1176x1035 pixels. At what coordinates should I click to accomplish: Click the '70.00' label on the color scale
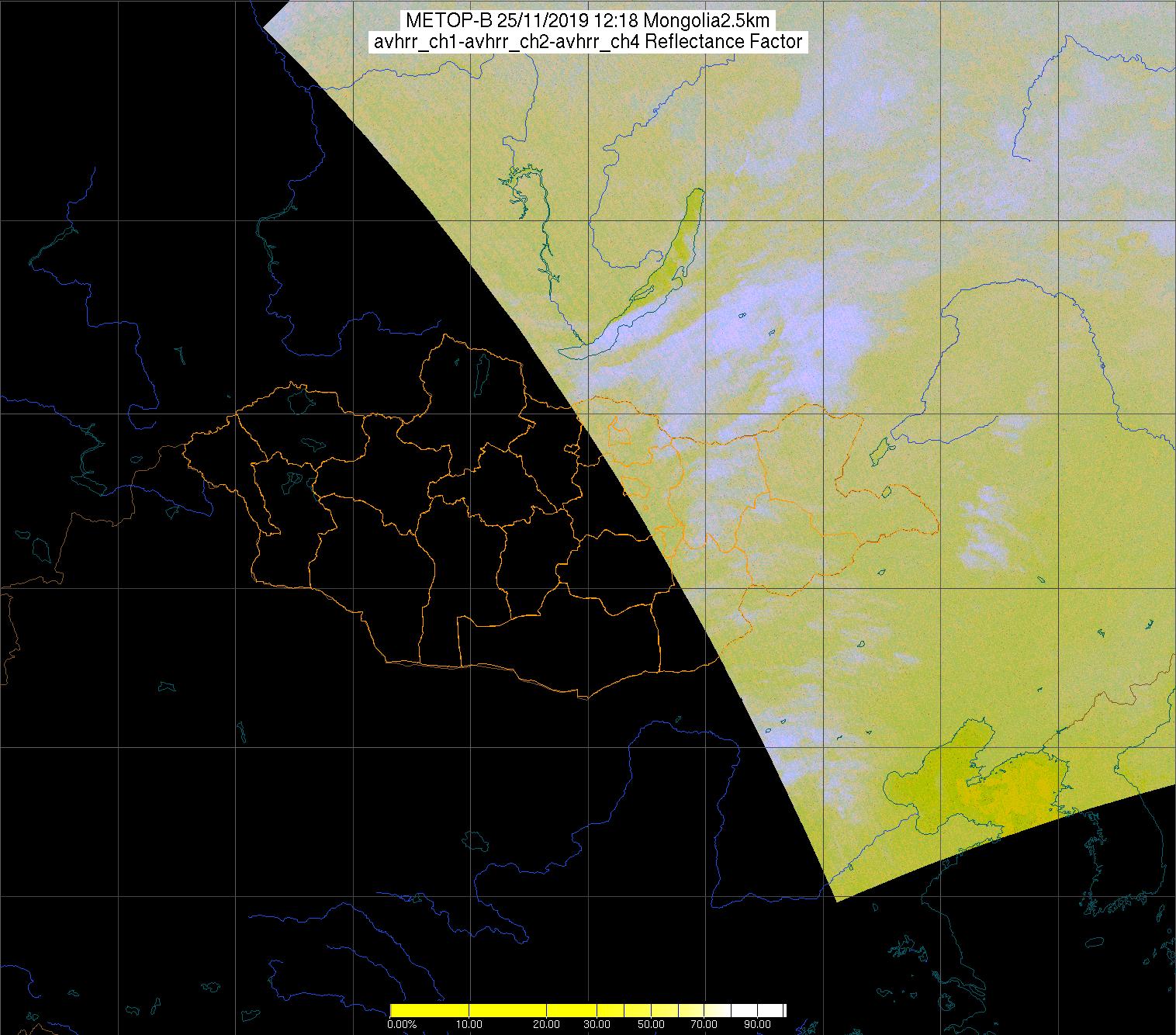tap(704, 1024)
